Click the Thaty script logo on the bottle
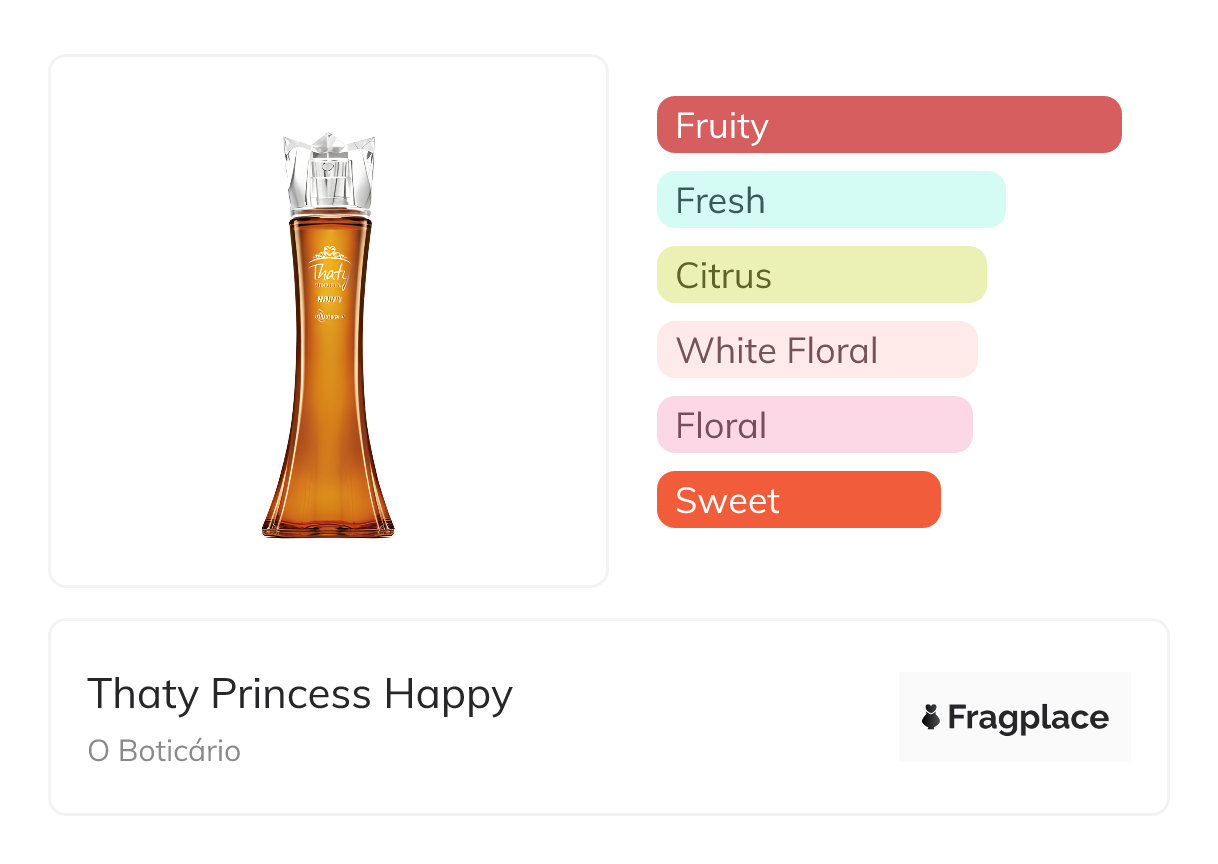 point(329,270)
